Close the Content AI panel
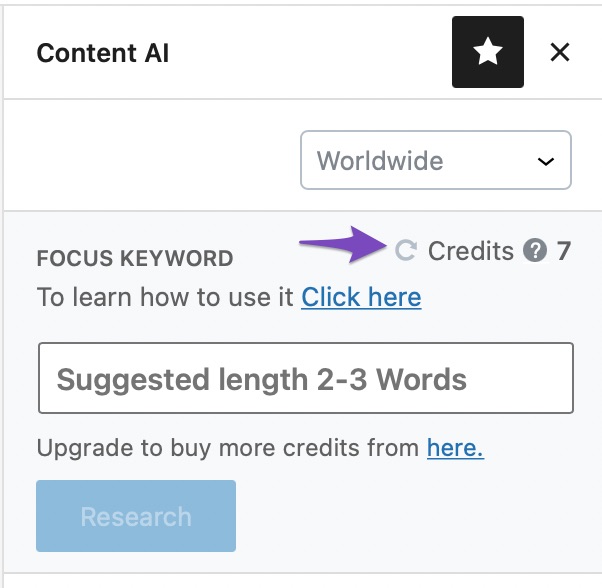The image size is (602, 588). (x=559, y=52)
